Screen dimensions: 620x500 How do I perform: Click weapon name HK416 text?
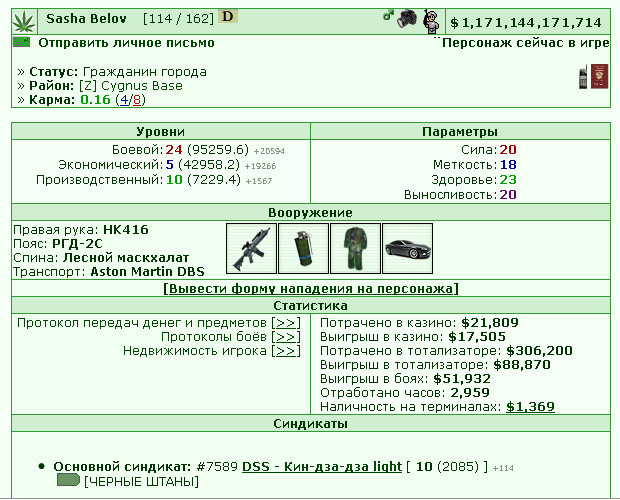pos(126,230)
